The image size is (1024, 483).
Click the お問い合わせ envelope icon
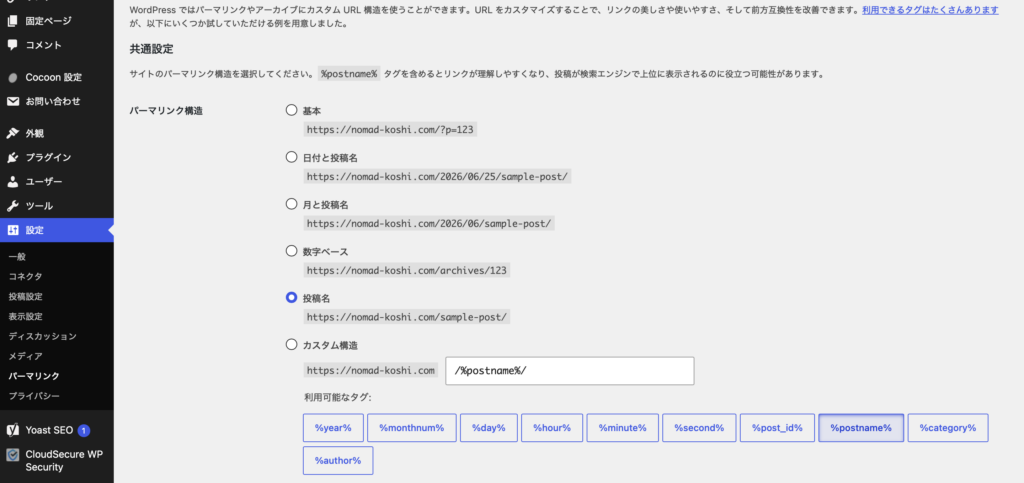click(x=12, y=101)
